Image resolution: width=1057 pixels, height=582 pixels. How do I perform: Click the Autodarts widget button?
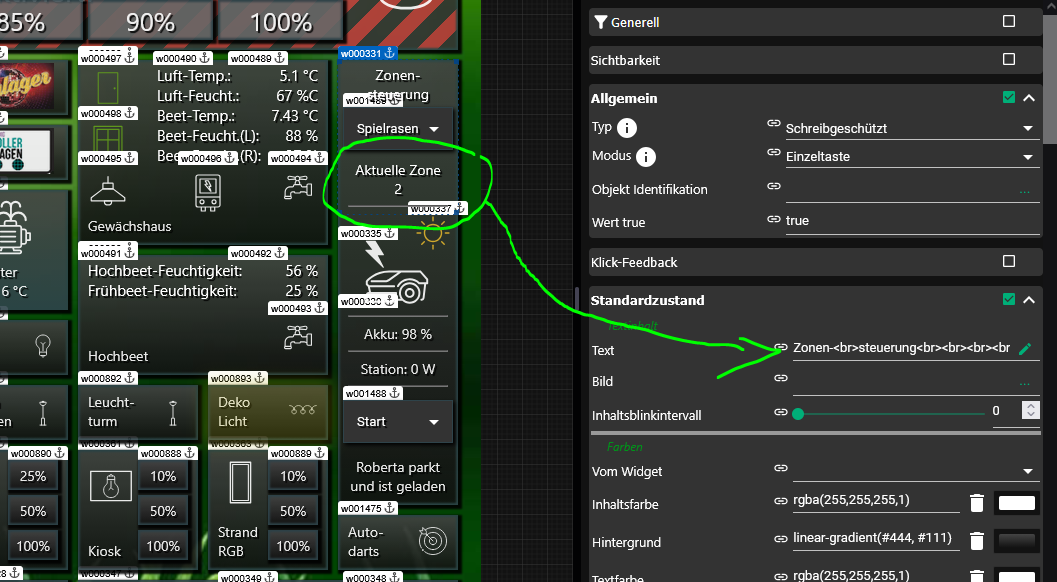tap(398, 542)
